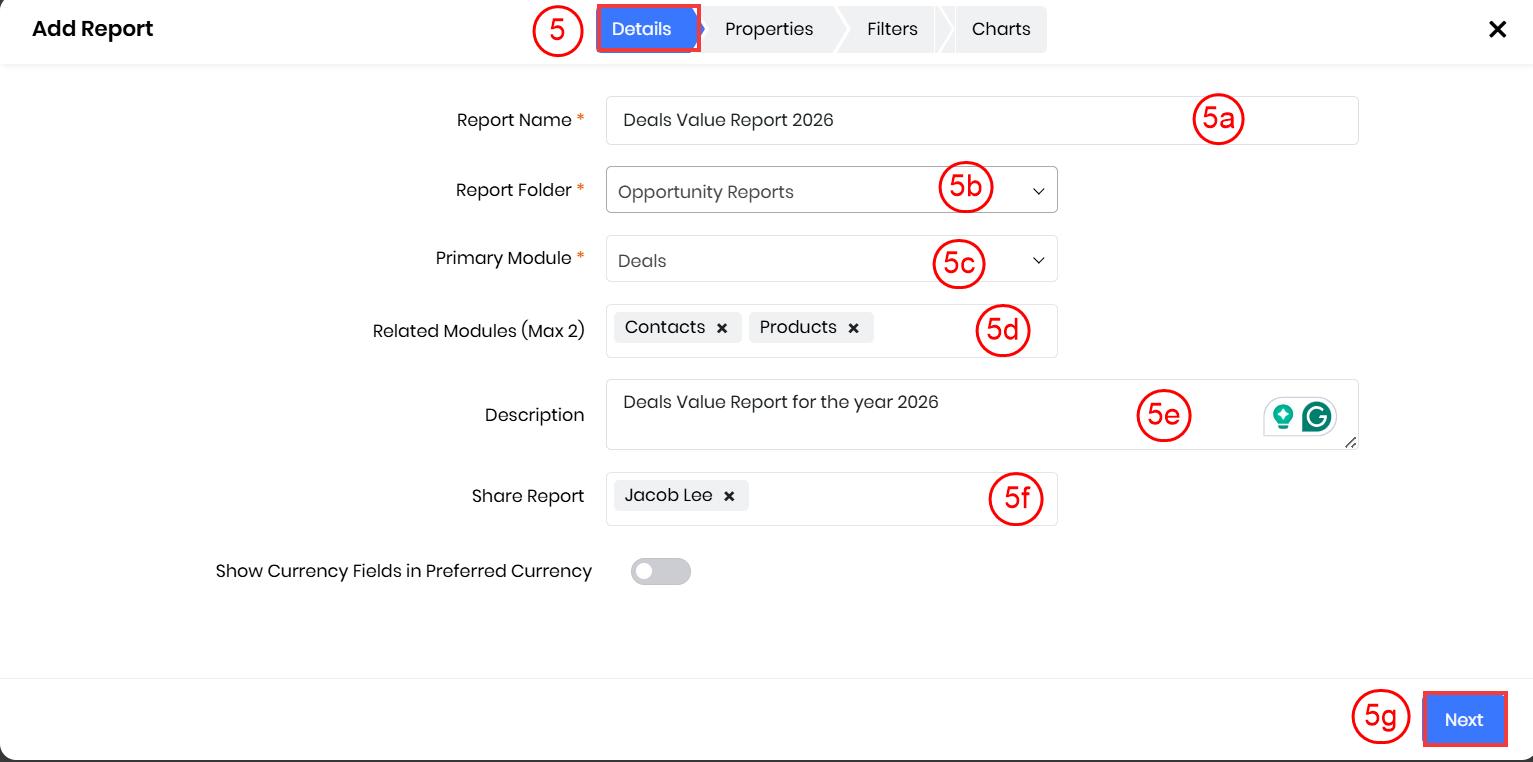Remove the Products tag from Related Modules
The height and width of the screenshot is (762, 1533).
click(x=853, y=328)
